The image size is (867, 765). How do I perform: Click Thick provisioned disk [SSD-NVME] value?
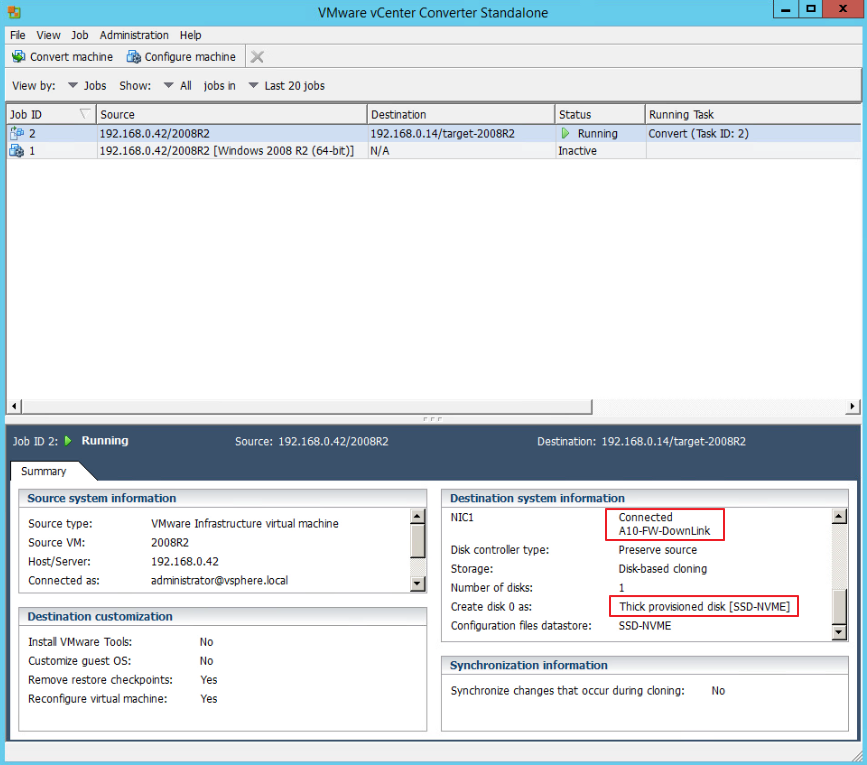(704, 606)
